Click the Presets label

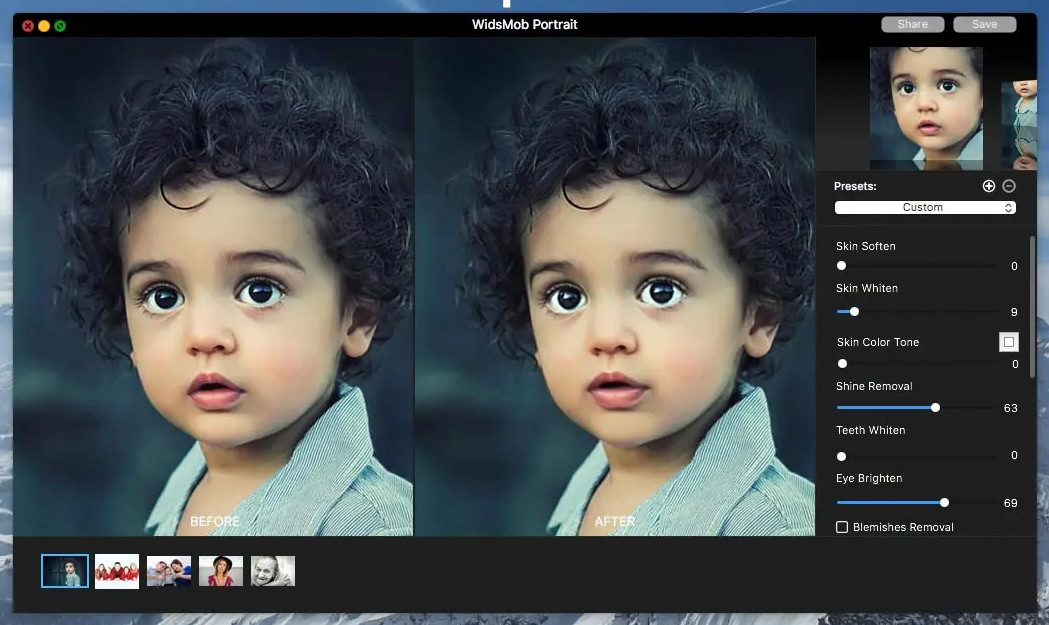(855, 186)
